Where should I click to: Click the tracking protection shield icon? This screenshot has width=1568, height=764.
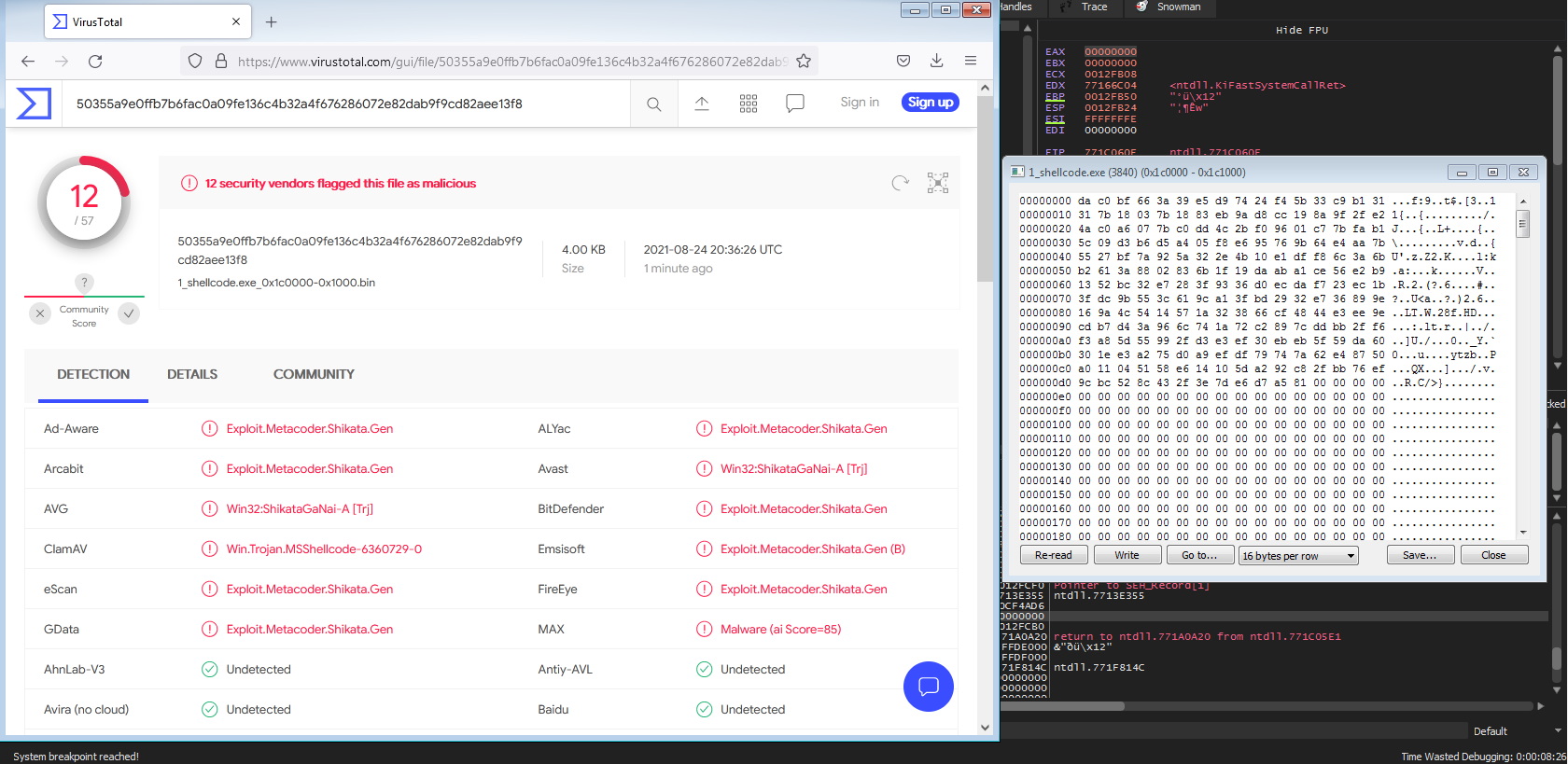click(x=195, y=62)
